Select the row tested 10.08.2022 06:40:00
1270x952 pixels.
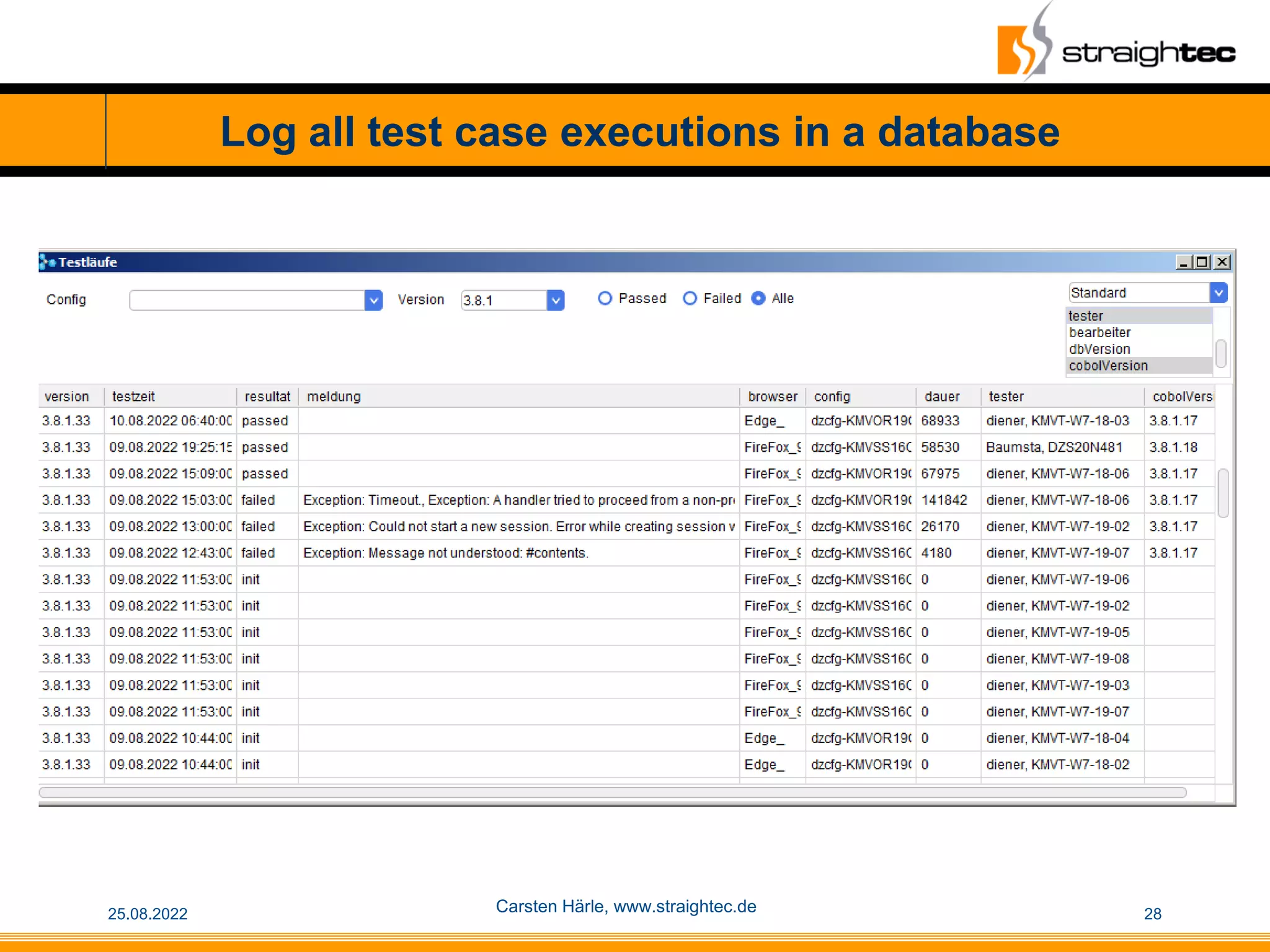(x=626, y=421)
